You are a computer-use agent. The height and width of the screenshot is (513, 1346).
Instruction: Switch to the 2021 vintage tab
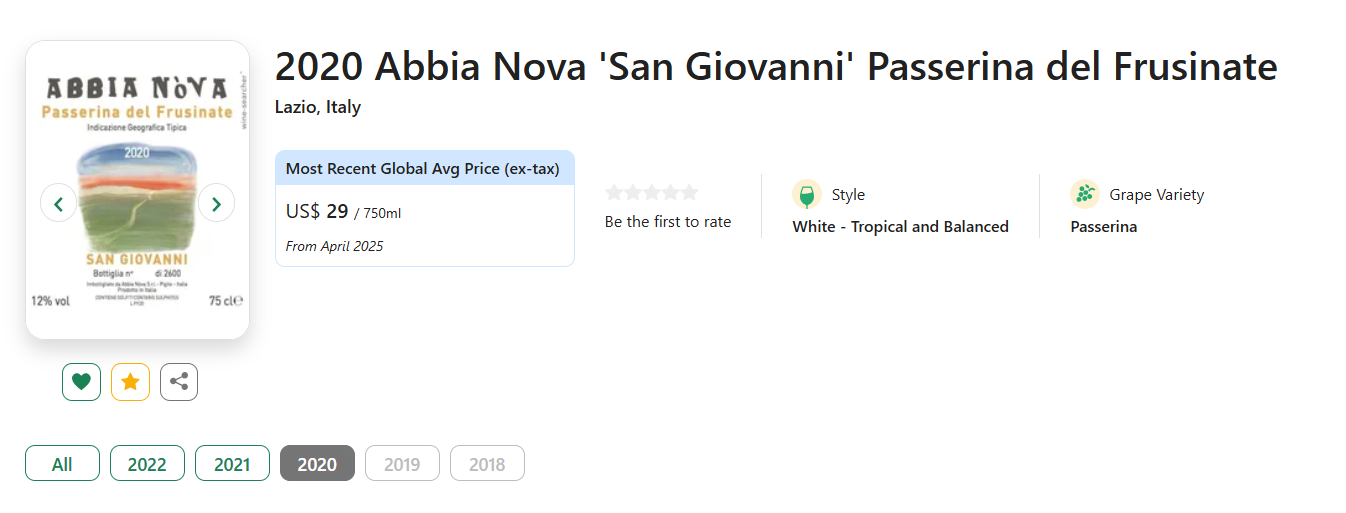coord(232,464)
